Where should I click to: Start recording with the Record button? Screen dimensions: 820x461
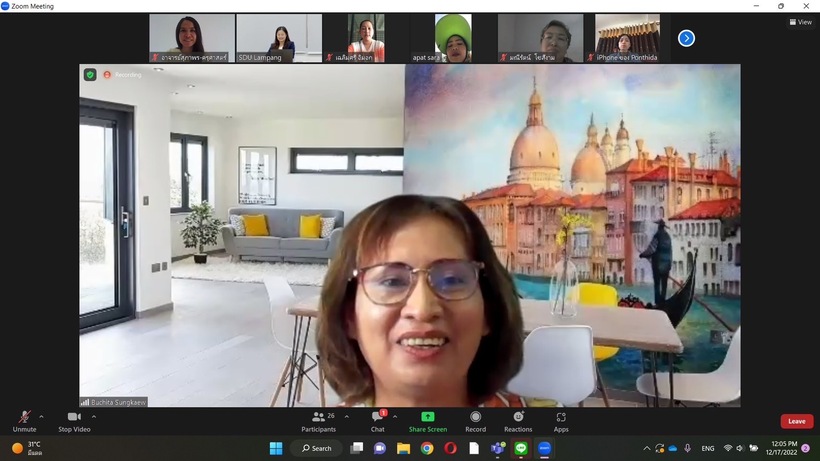coord(475,421)
